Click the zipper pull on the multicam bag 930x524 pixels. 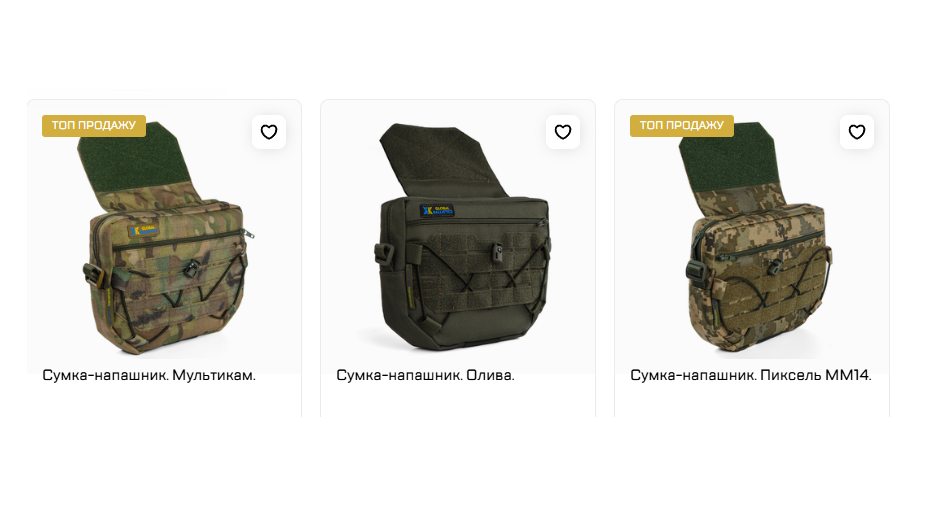point(248,234)
